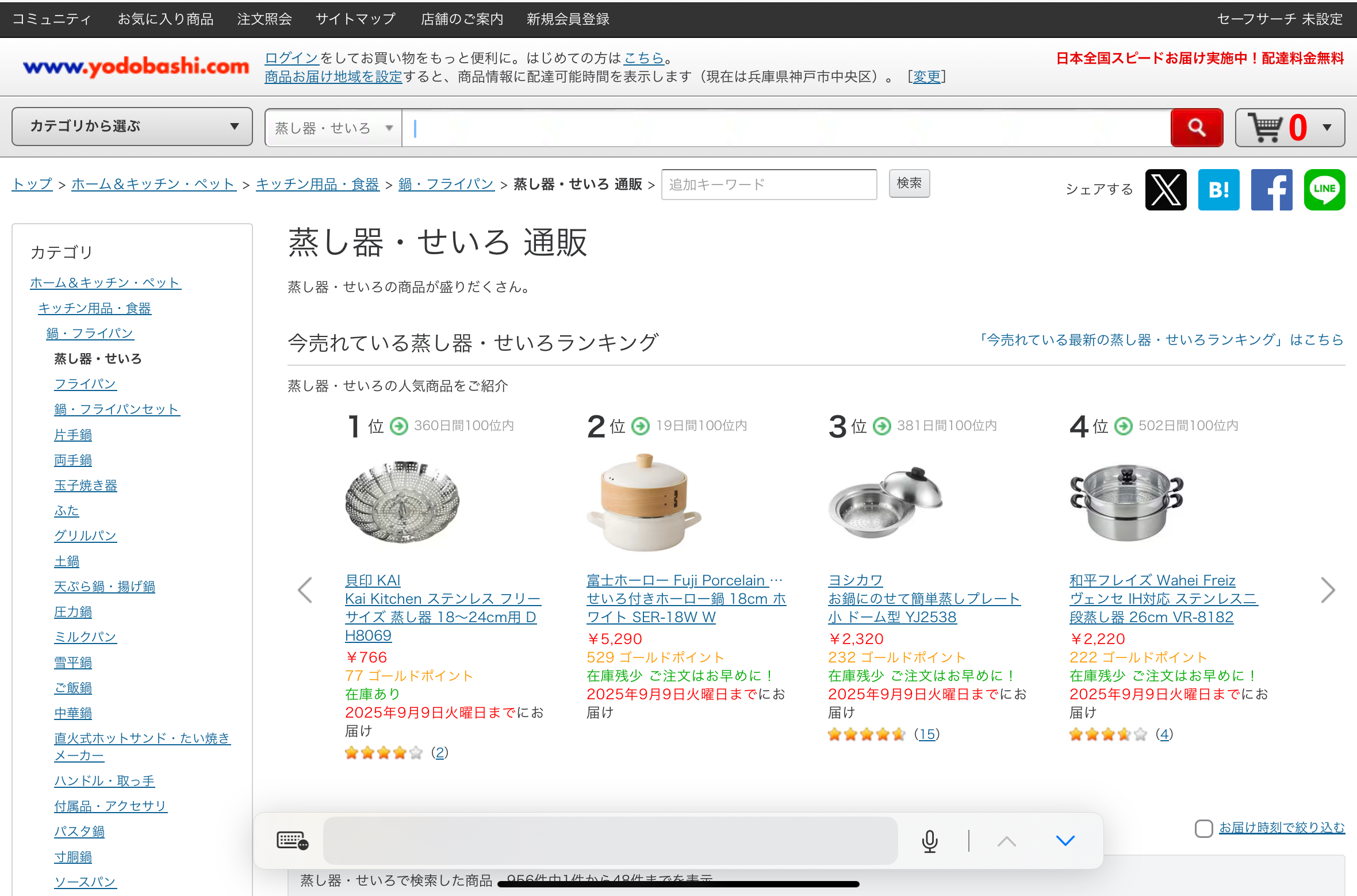Open the カテゴリから選ぶ dropdown

[x=132, y=127]
